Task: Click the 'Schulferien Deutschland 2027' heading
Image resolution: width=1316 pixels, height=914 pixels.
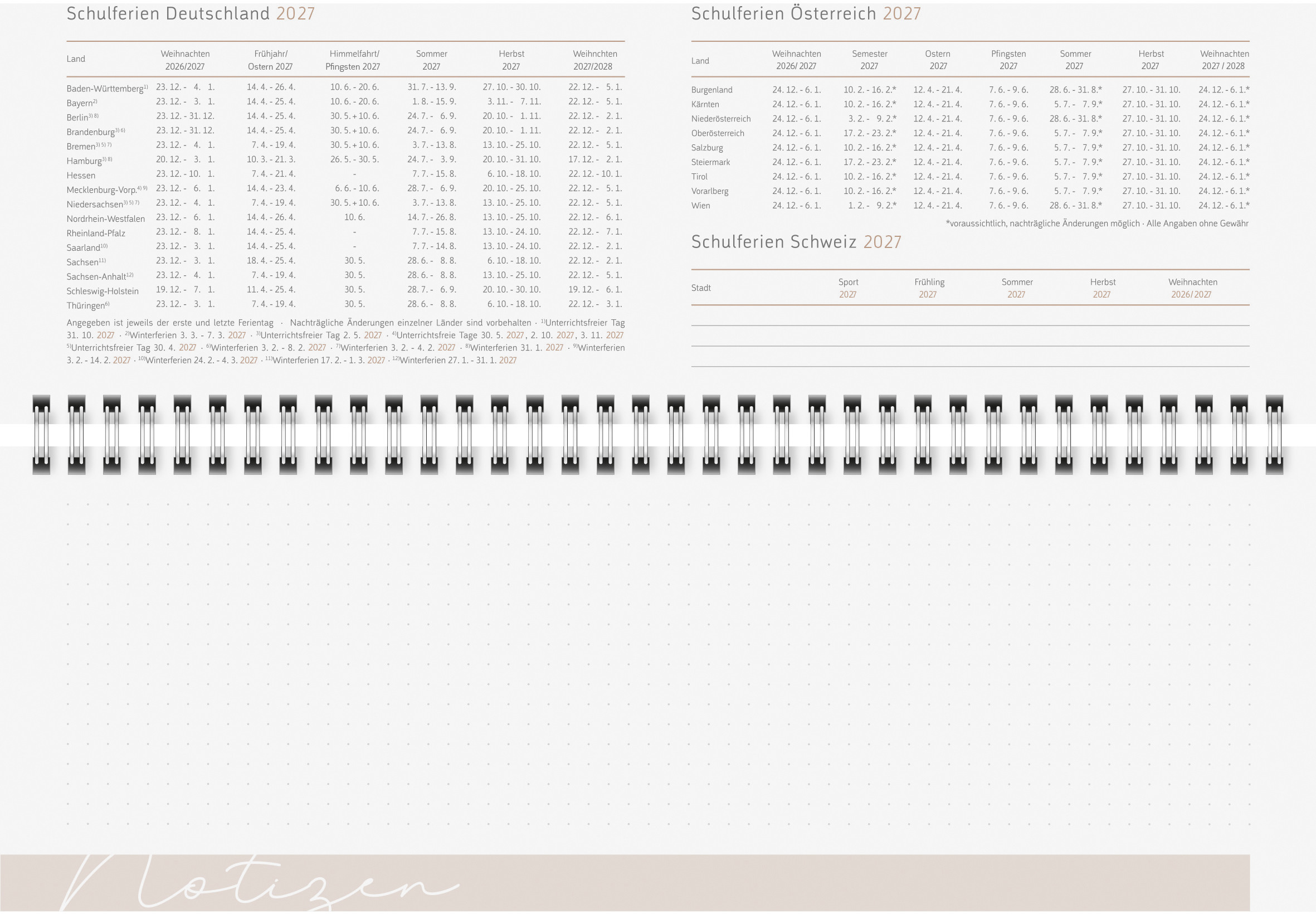Action: [191, 14]
